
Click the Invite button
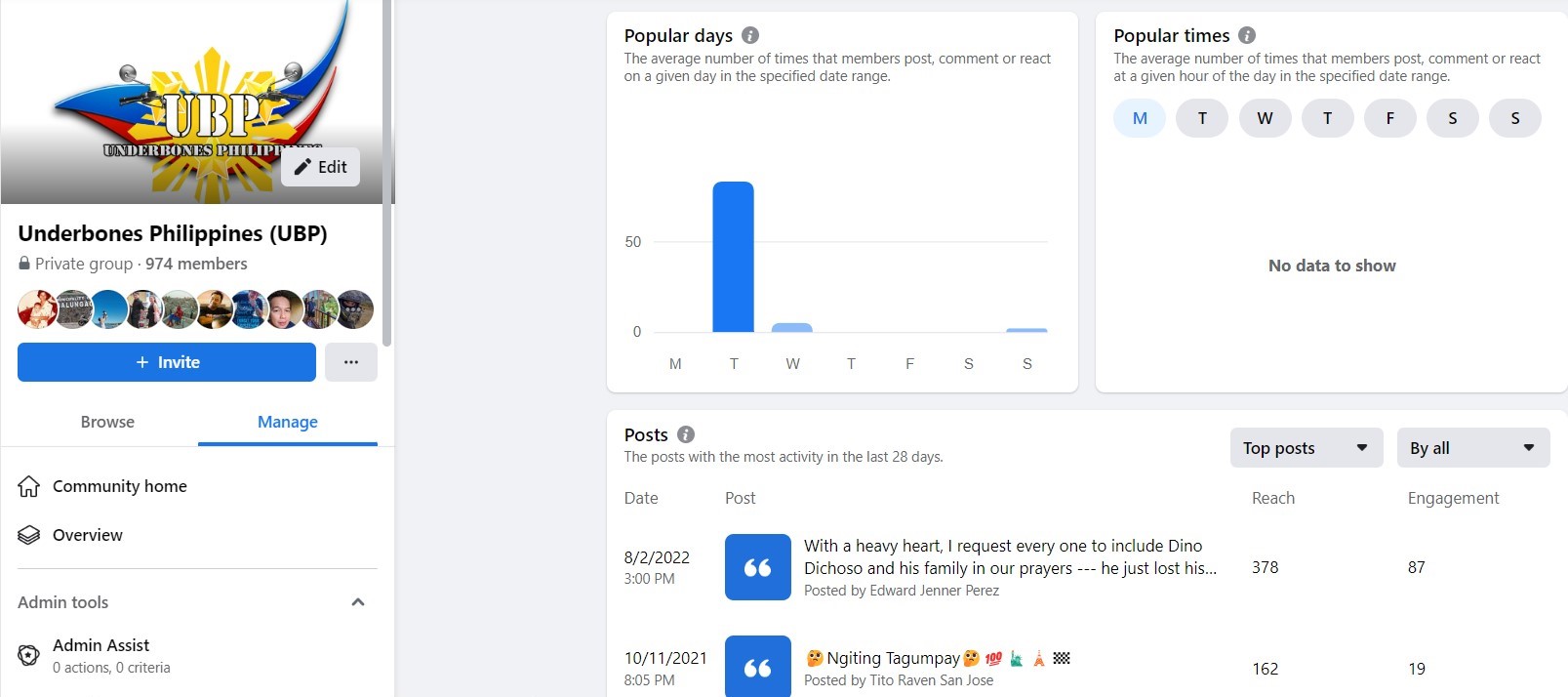point(167,362)
